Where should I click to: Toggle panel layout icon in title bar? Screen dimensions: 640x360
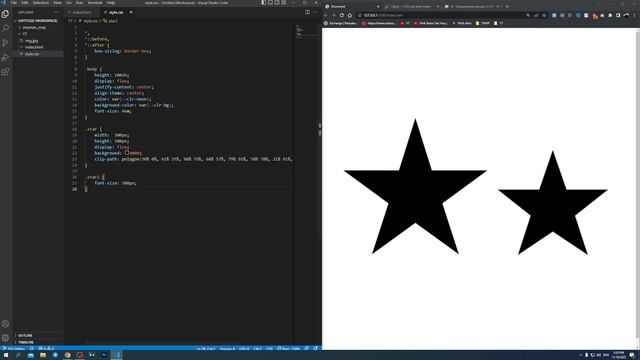point(270,2)
